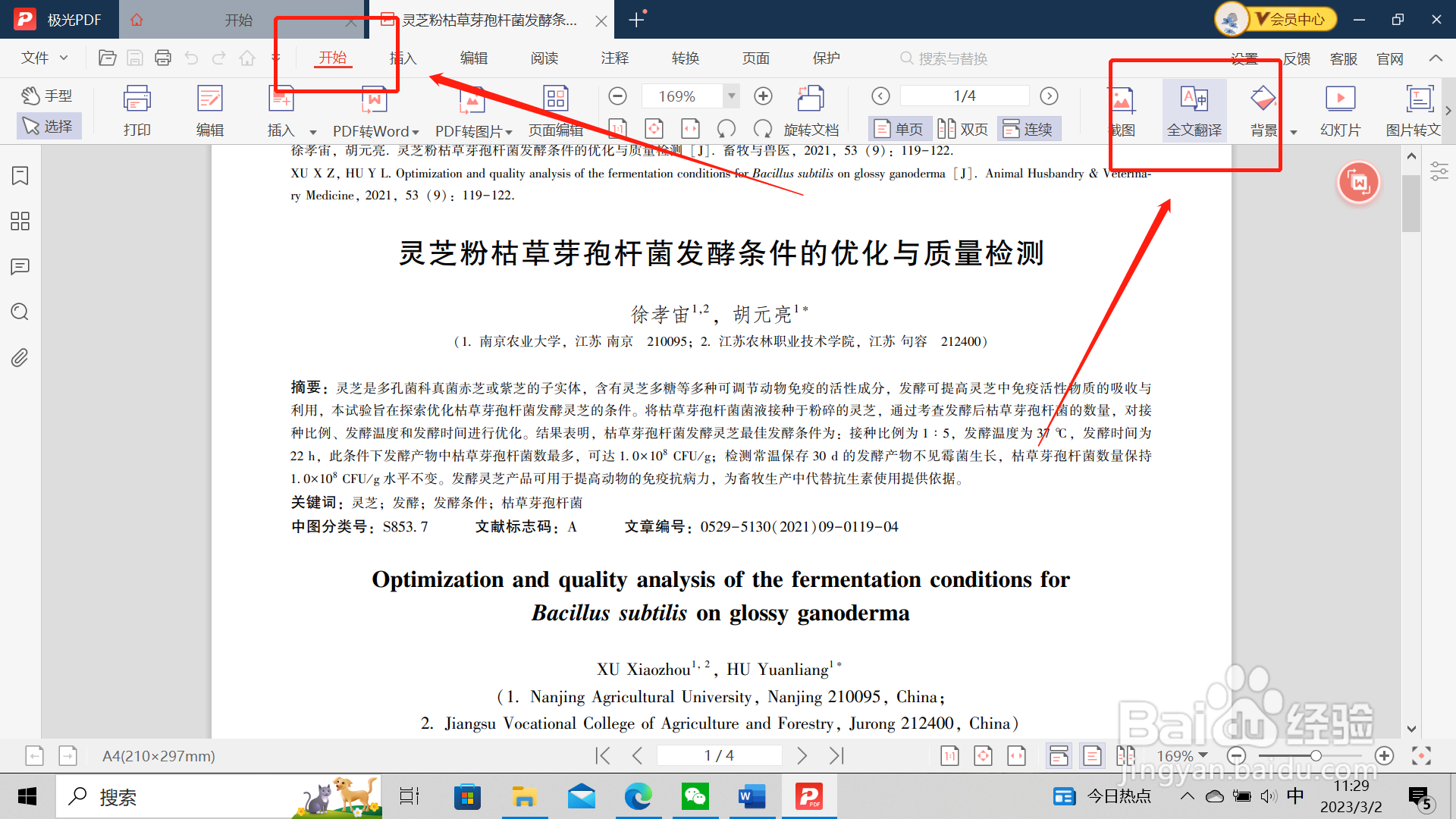The height and width of the screenshot is (819, 1456).
Task: Switch to the 转换 conversion tab
Action: (685, 58)
